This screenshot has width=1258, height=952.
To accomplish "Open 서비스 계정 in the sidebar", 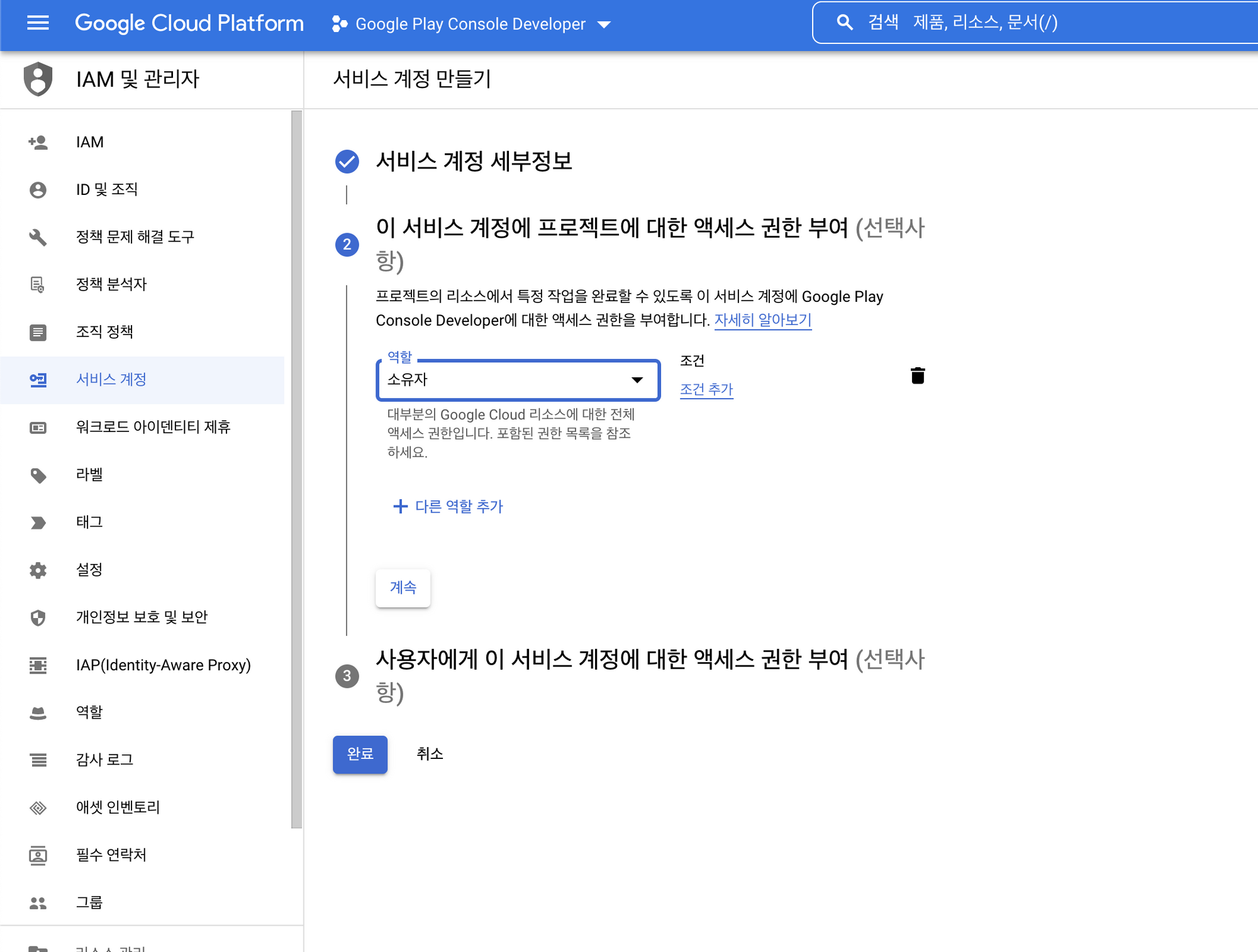I will pos(111,380).
